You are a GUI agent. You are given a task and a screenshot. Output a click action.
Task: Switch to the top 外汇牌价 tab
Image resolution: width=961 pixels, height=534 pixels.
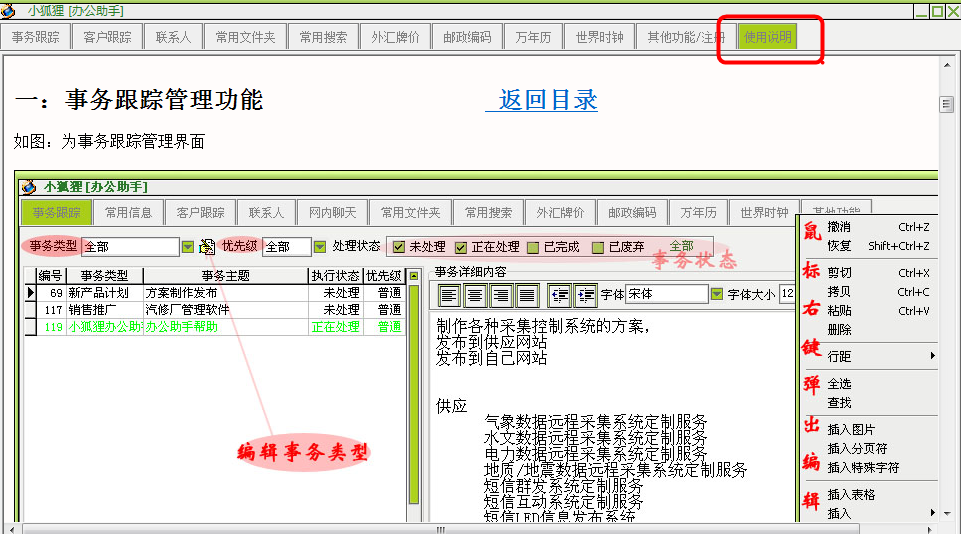[x=395, y=37]
